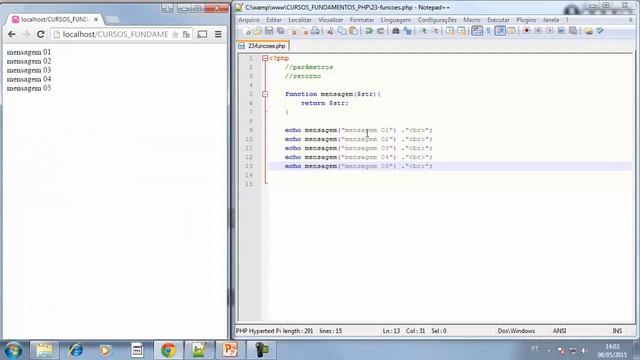Save the file with the floppy icon
640x360 pixels.
[x=269, y=31]
